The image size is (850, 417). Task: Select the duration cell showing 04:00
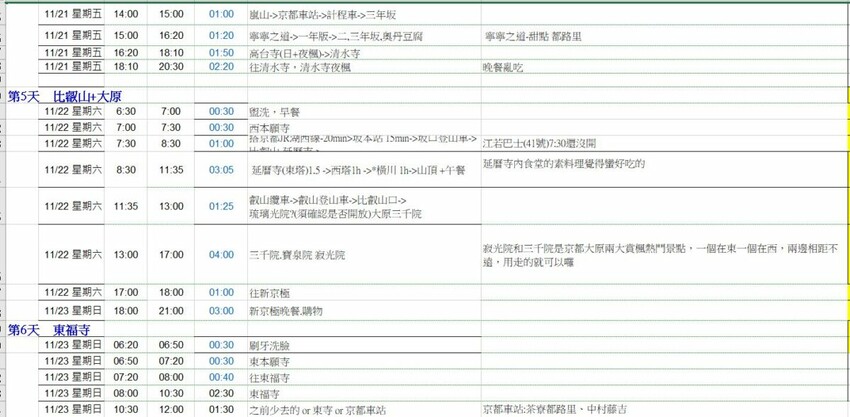click(221, 255)
